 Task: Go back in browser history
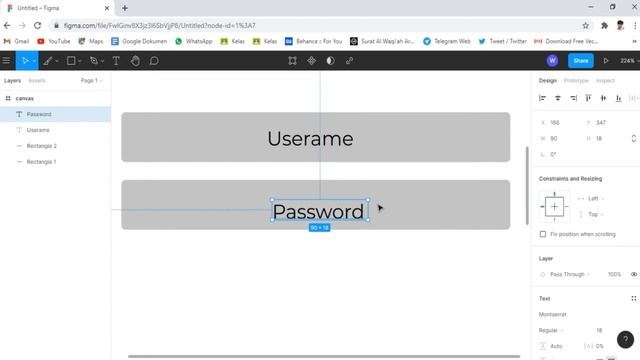7,25
